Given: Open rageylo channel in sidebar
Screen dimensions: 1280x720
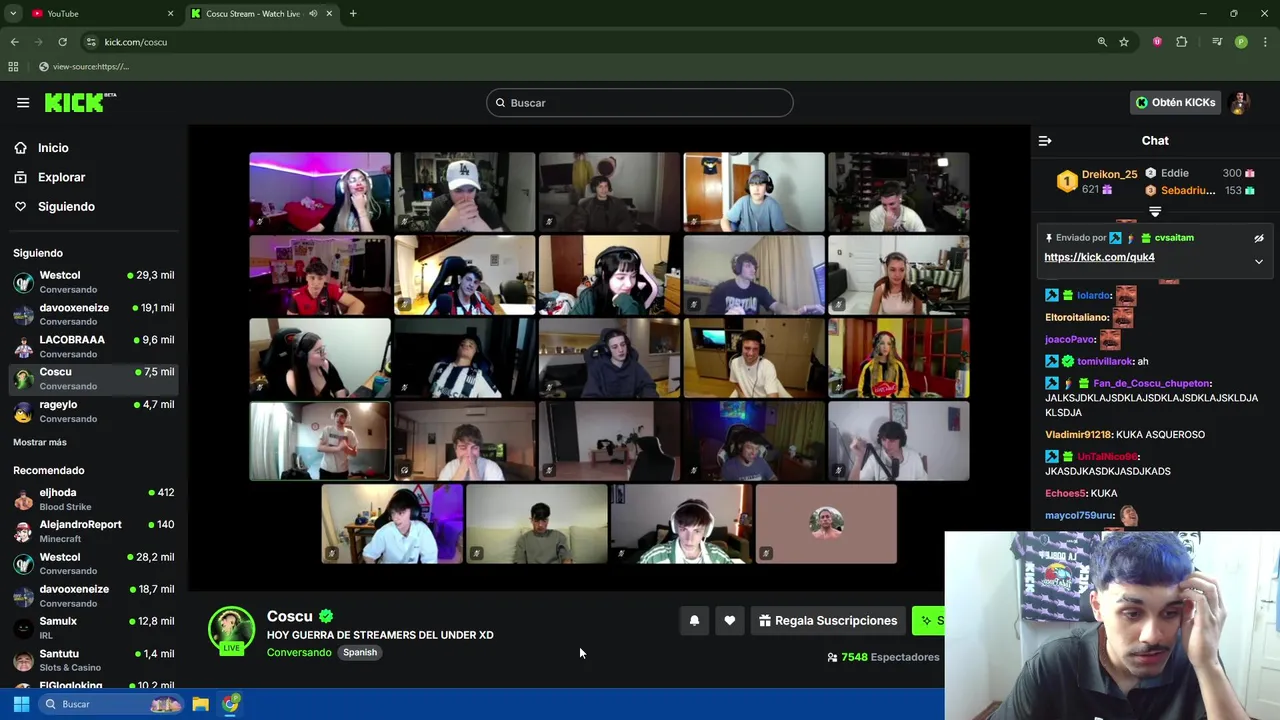Looking at the screenshot, I should pyautogui.click(x=94, y=411).
